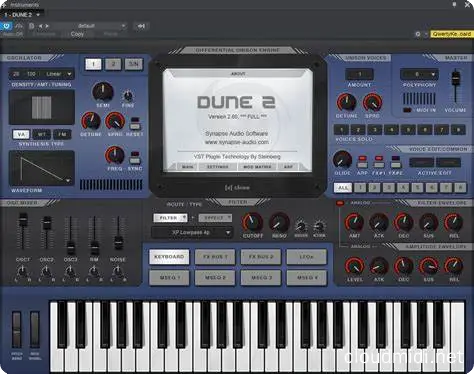Toggle the blue plugin power button
Screen dimensions: 474x374
coord(6,26)
